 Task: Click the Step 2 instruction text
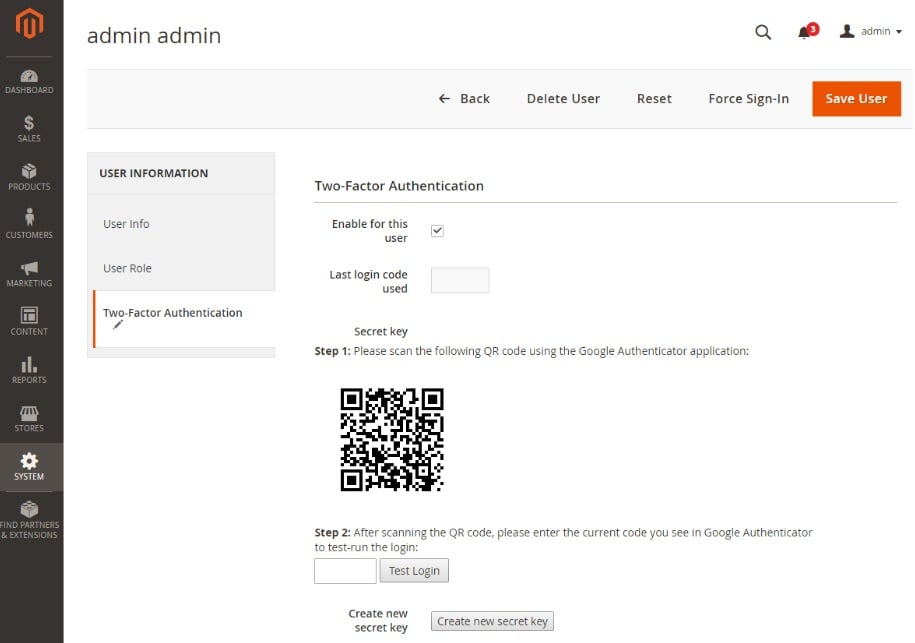coord(563,540)
